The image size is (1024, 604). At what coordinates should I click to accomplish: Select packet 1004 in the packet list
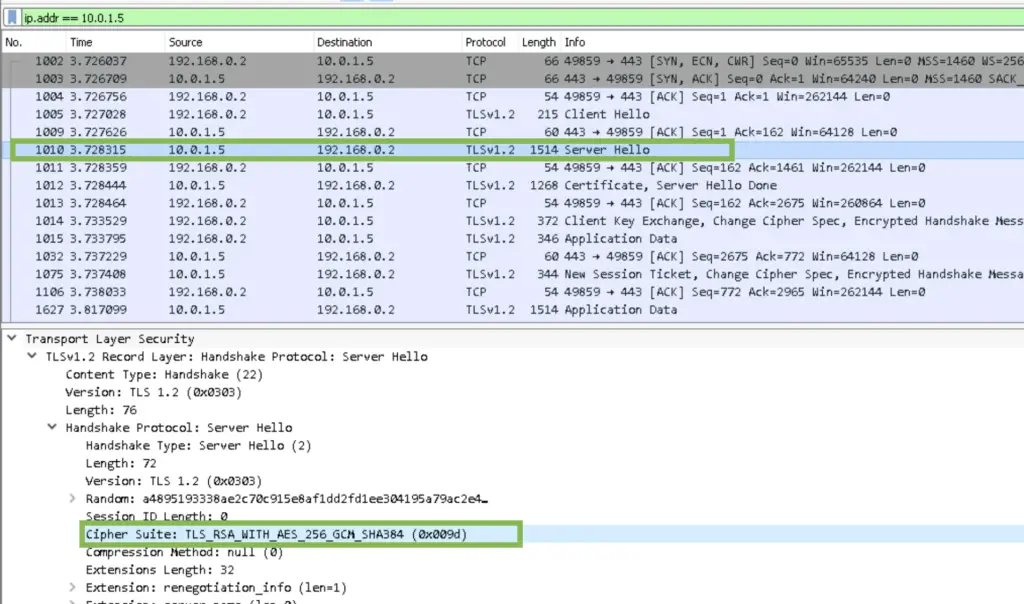click(513, 97)
